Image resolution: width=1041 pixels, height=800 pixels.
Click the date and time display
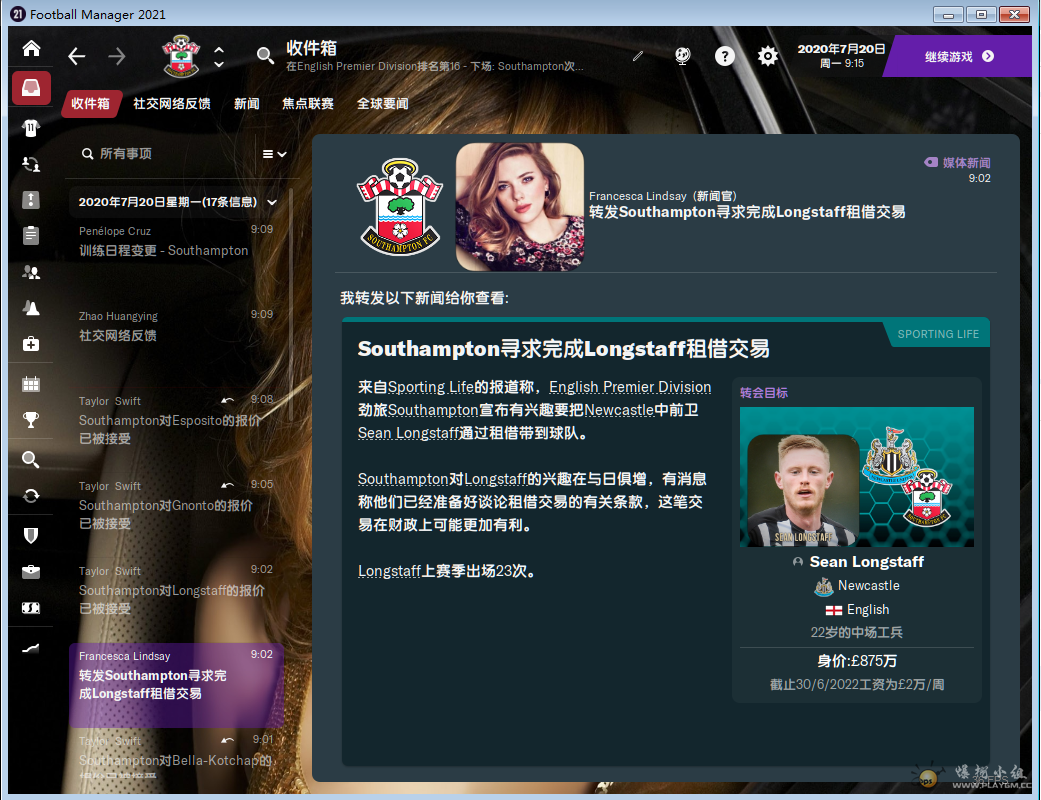(841, 56)
